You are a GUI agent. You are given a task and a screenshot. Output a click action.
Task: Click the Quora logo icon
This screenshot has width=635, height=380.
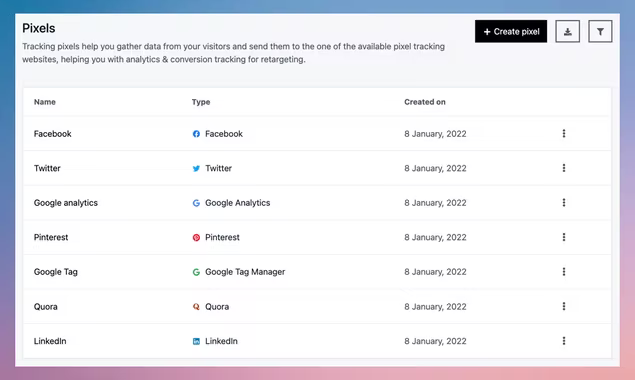[196, 307]
